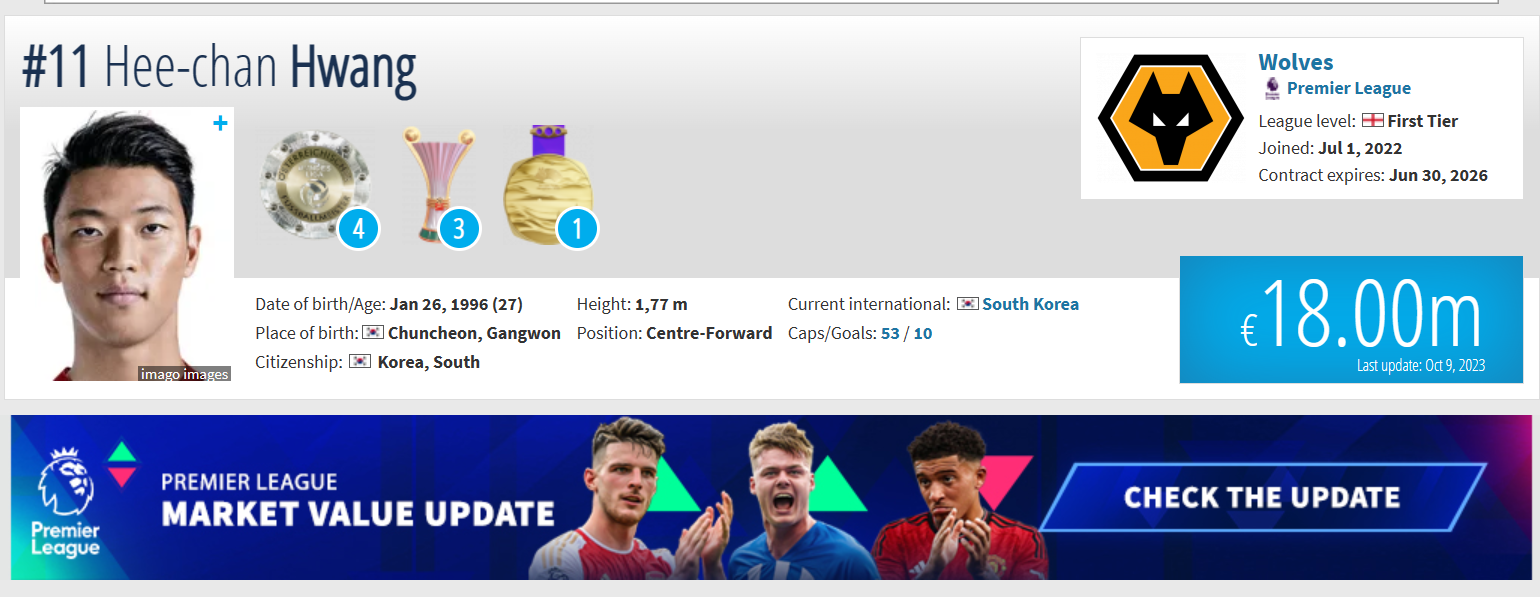This screenshot has width=1540, height=597.
Task: Click the blue plus icon on player photo
Action: click(x=221, y=123)
